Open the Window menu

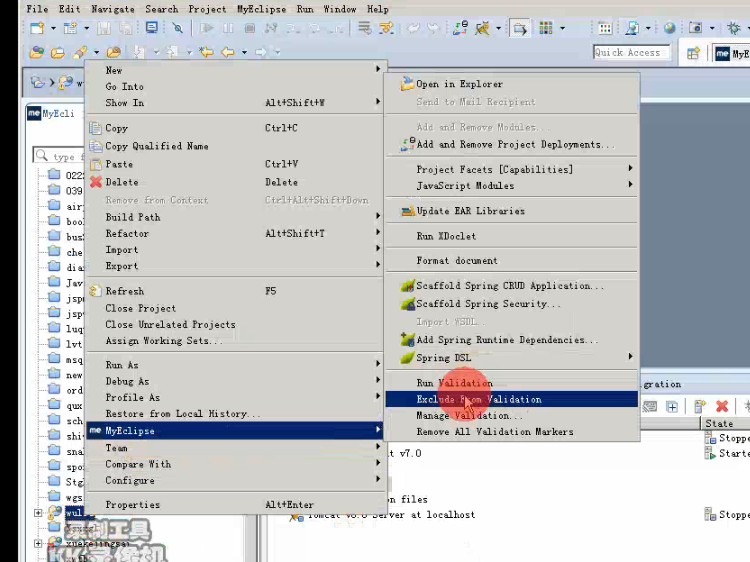(340, 9)
